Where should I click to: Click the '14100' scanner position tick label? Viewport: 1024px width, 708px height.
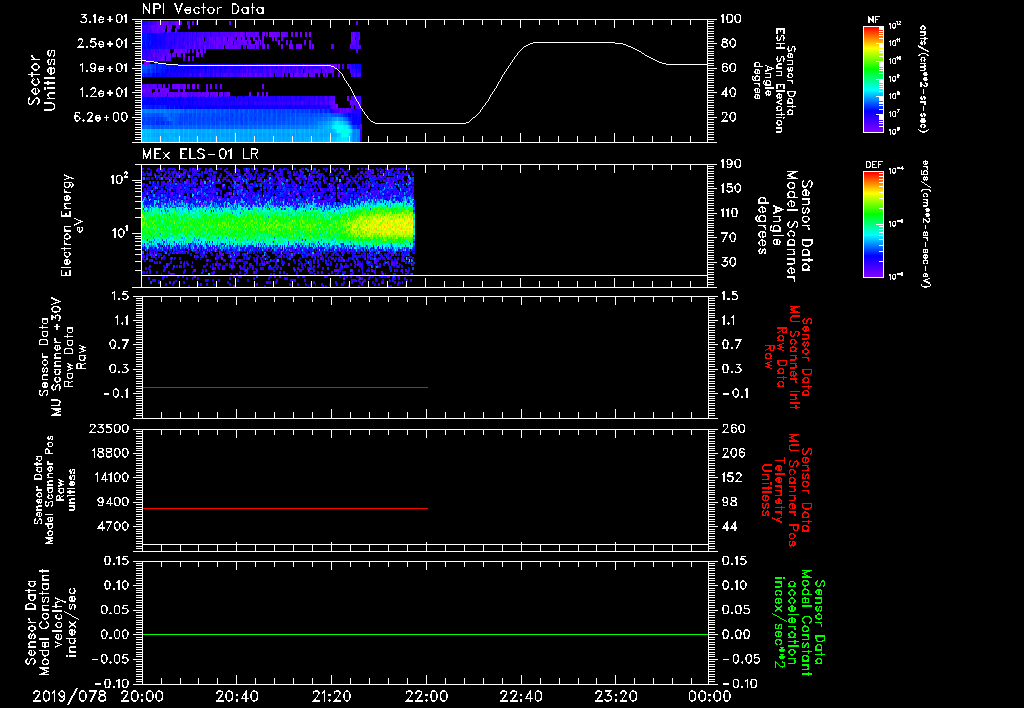(x=108, y=477)
